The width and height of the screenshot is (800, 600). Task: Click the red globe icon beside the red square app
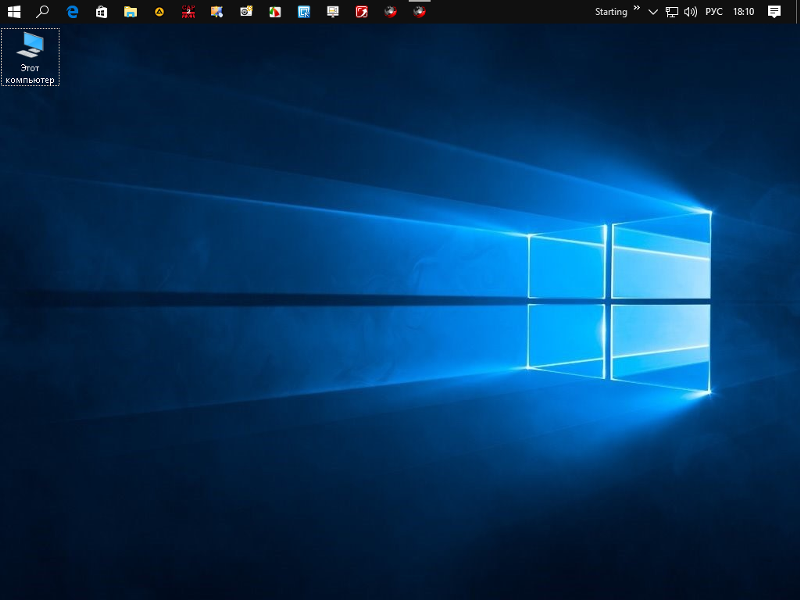point(391,11)
